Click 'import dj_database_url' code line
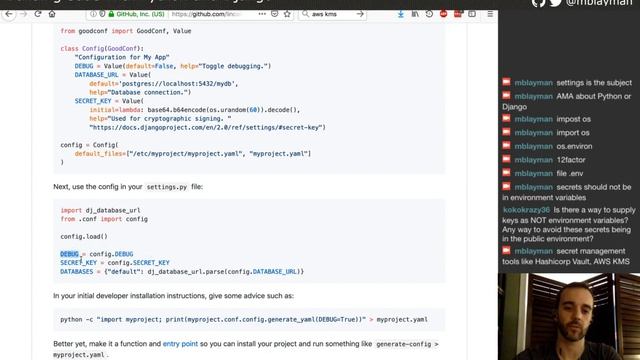 pyautogui.click(x=100, y=210)
